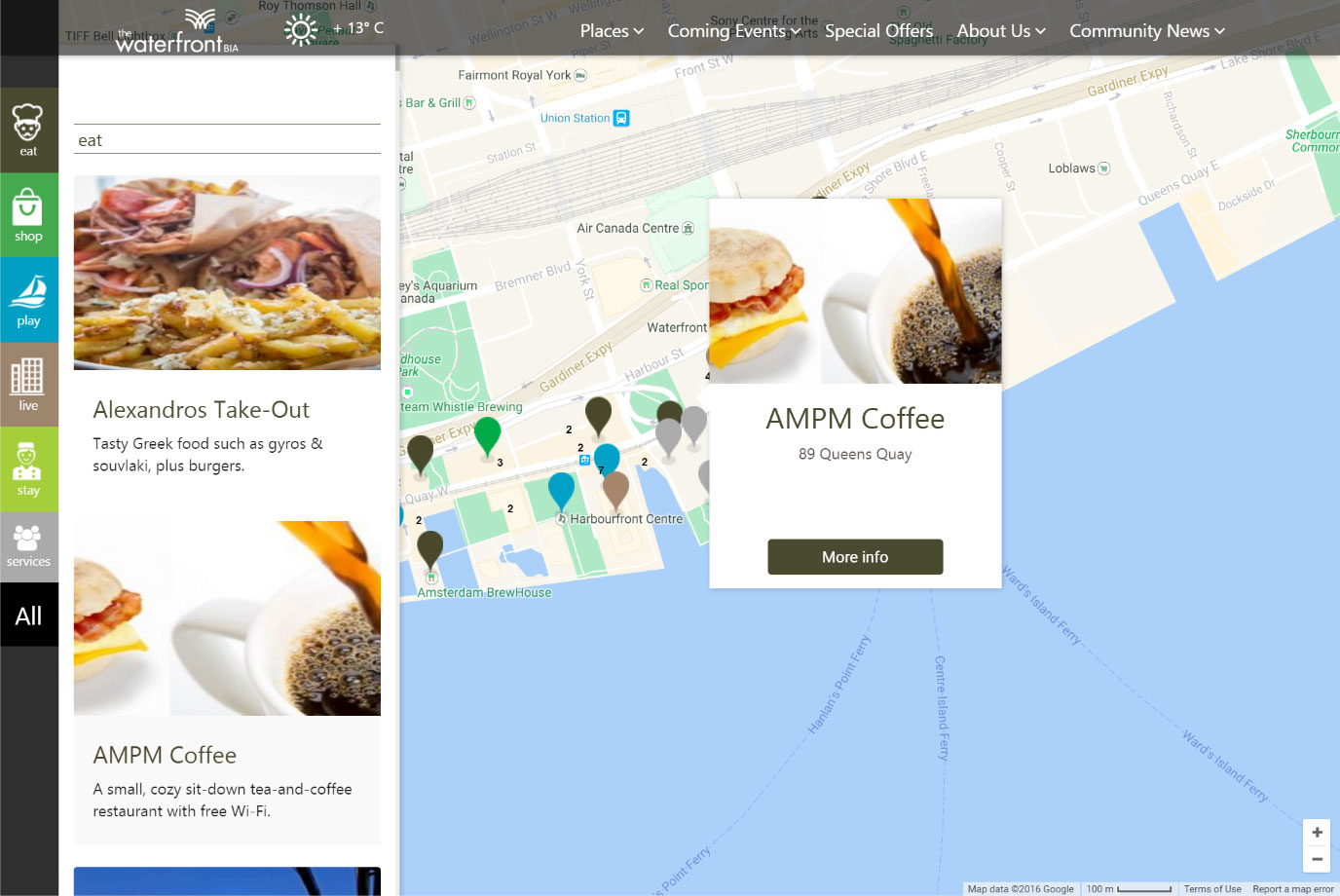Select the green map pin near Whistle Brewing
Viewport: 1340px width, 896px height.
click(x=487, y=435)
